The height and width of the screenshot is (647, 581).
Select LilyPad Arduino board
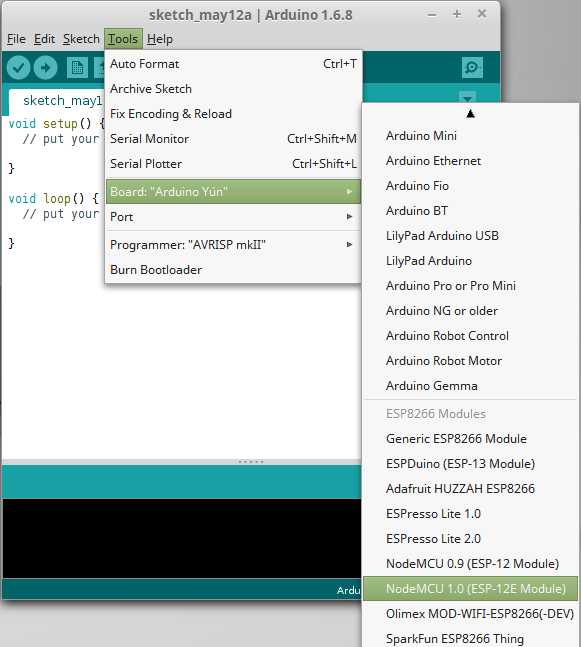[x=470, y=261]
